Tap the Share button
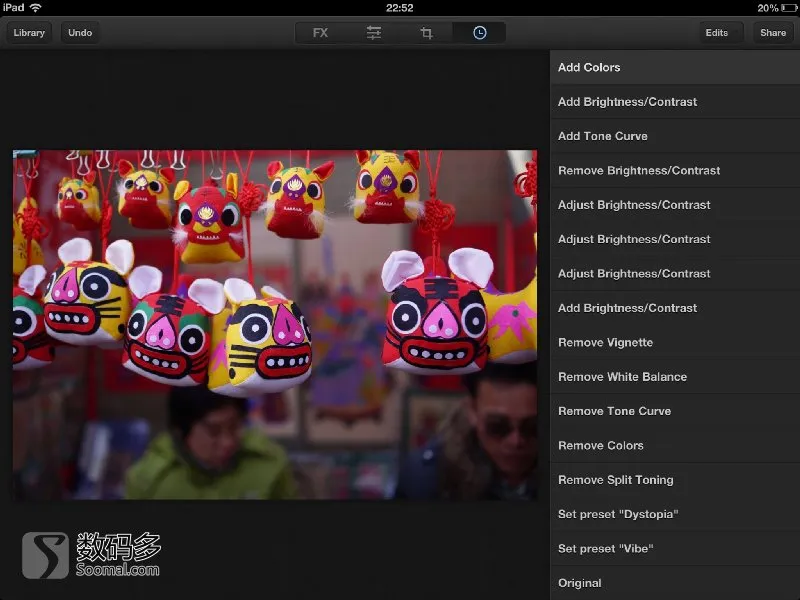 click(773, 33)
